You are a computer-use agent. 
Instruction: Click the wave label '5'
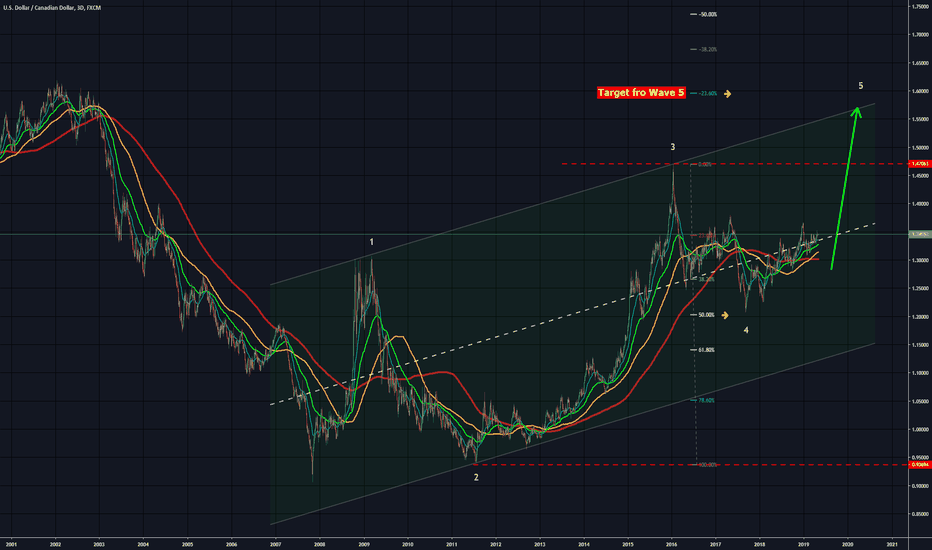click(861, 86)
